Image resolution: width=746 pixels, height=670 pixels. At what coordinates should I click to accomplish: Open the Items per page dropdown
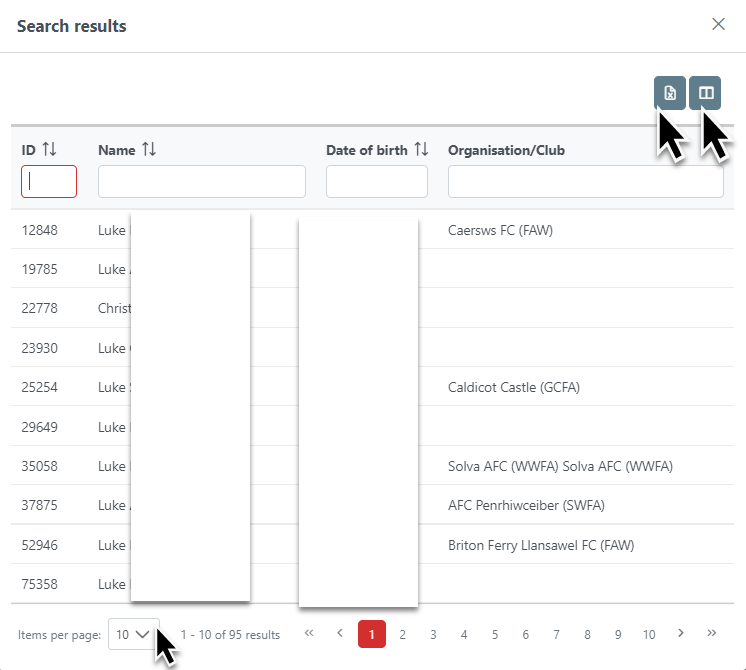133,634
